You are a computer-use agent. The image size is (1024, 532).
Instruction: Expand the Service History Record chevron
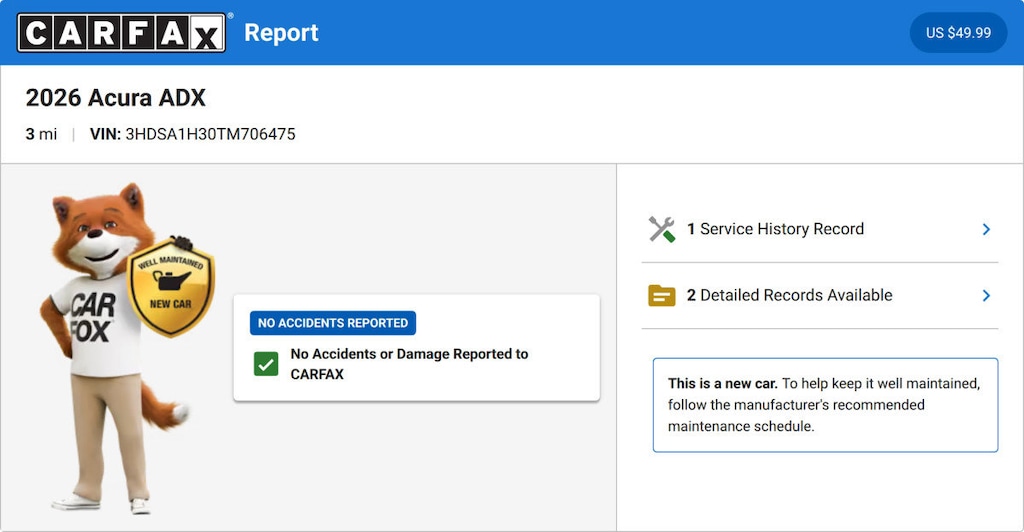coord(986,229)
